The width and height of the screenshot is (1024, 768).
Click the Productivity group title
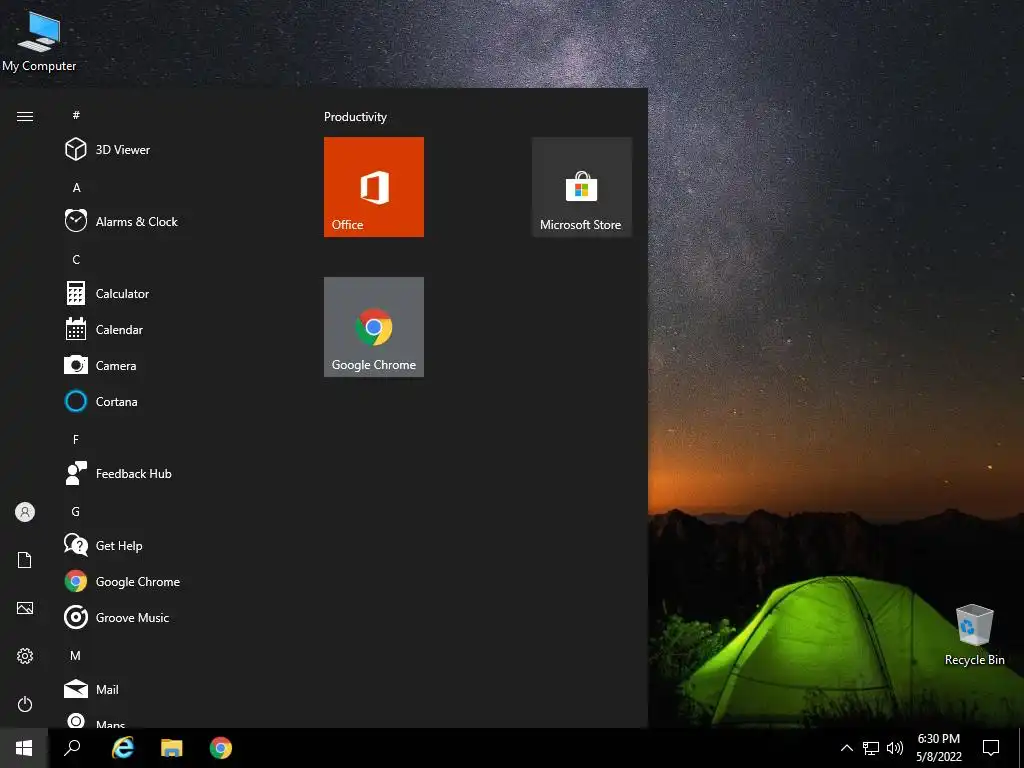coord(355,117)
